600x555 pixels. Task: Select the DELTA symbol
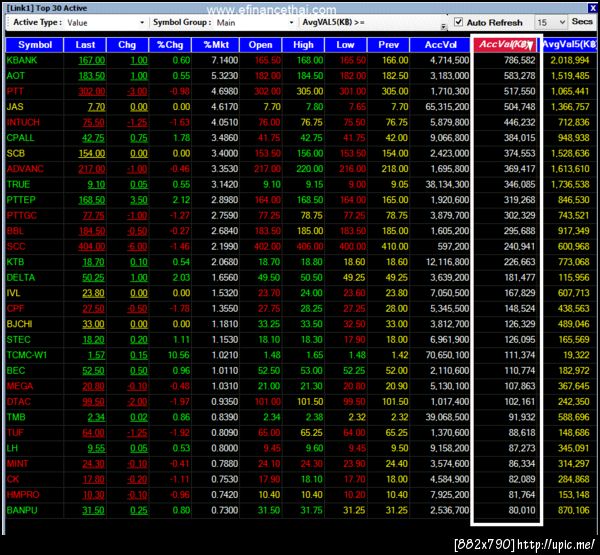[x=21, y=278]
